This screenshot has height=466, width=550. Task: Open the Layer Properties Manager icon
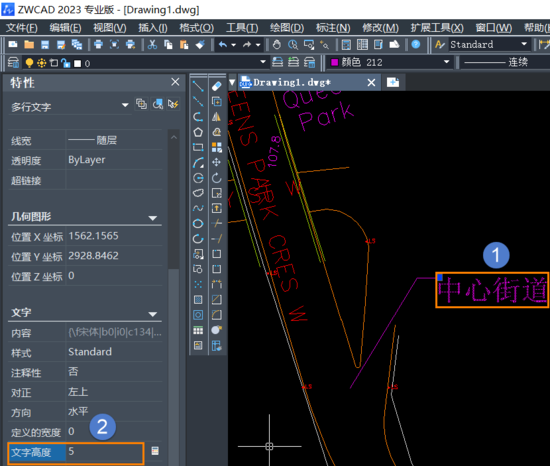pyautogui.click(x=13, y=63)
